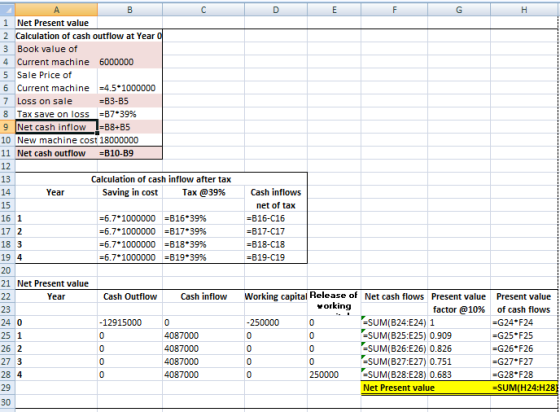Select formula cell =SUM(B24:E24)
This screenshot has height=412, width=560.
394,322
